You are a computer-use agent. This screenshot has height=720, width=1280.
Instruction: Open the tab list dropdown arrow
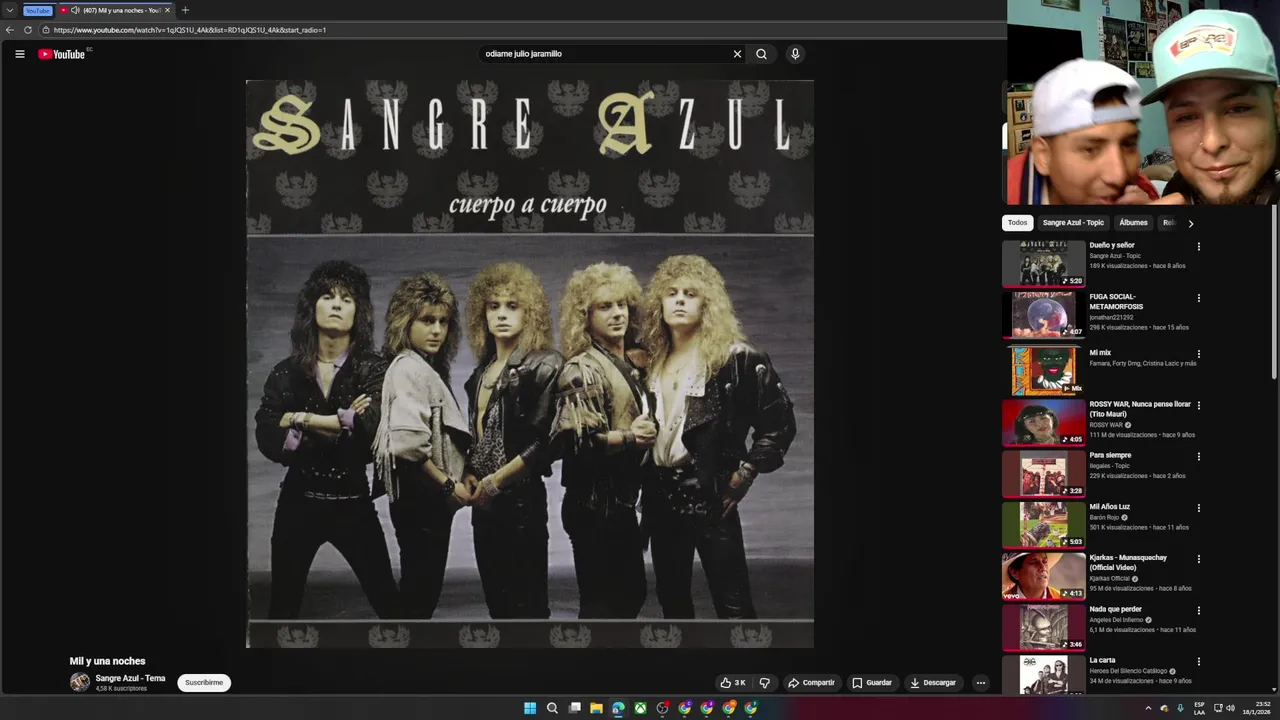(x=9, y=10)
